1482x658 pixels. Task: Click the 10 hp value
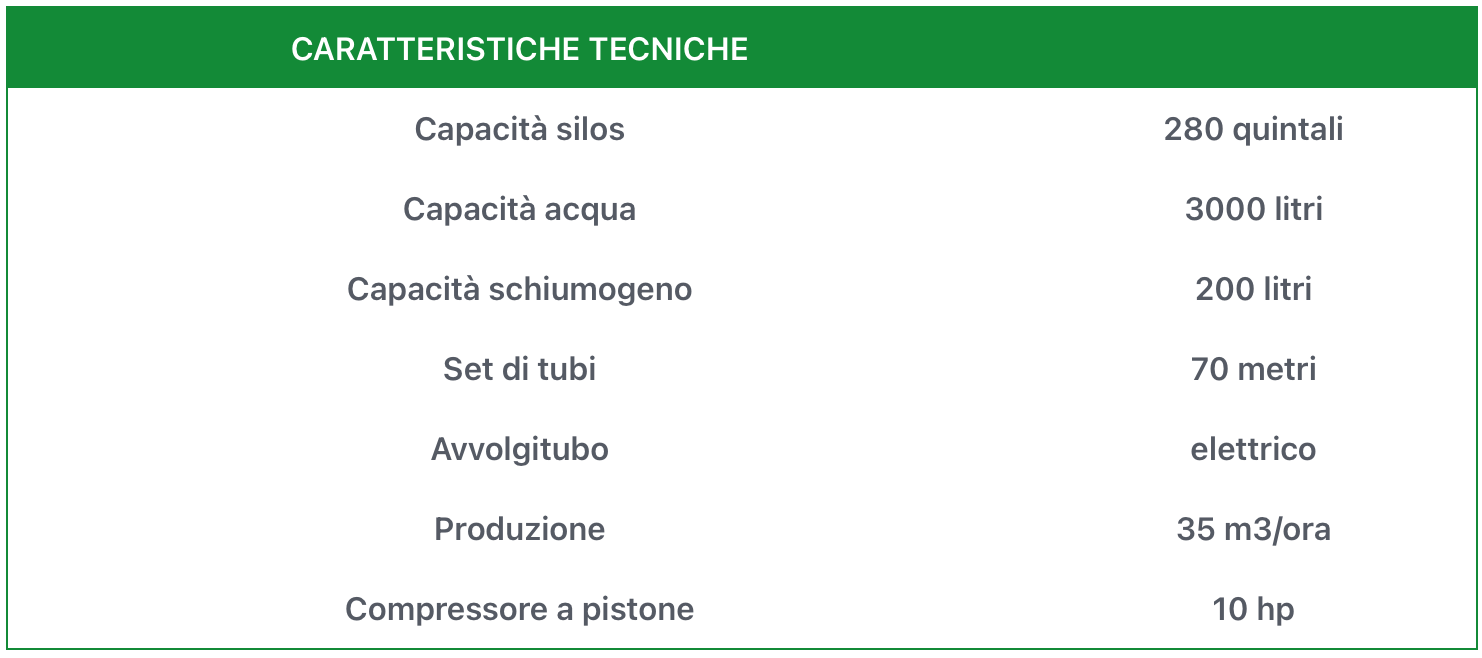pyautogui.click(x=1253, y=609)
